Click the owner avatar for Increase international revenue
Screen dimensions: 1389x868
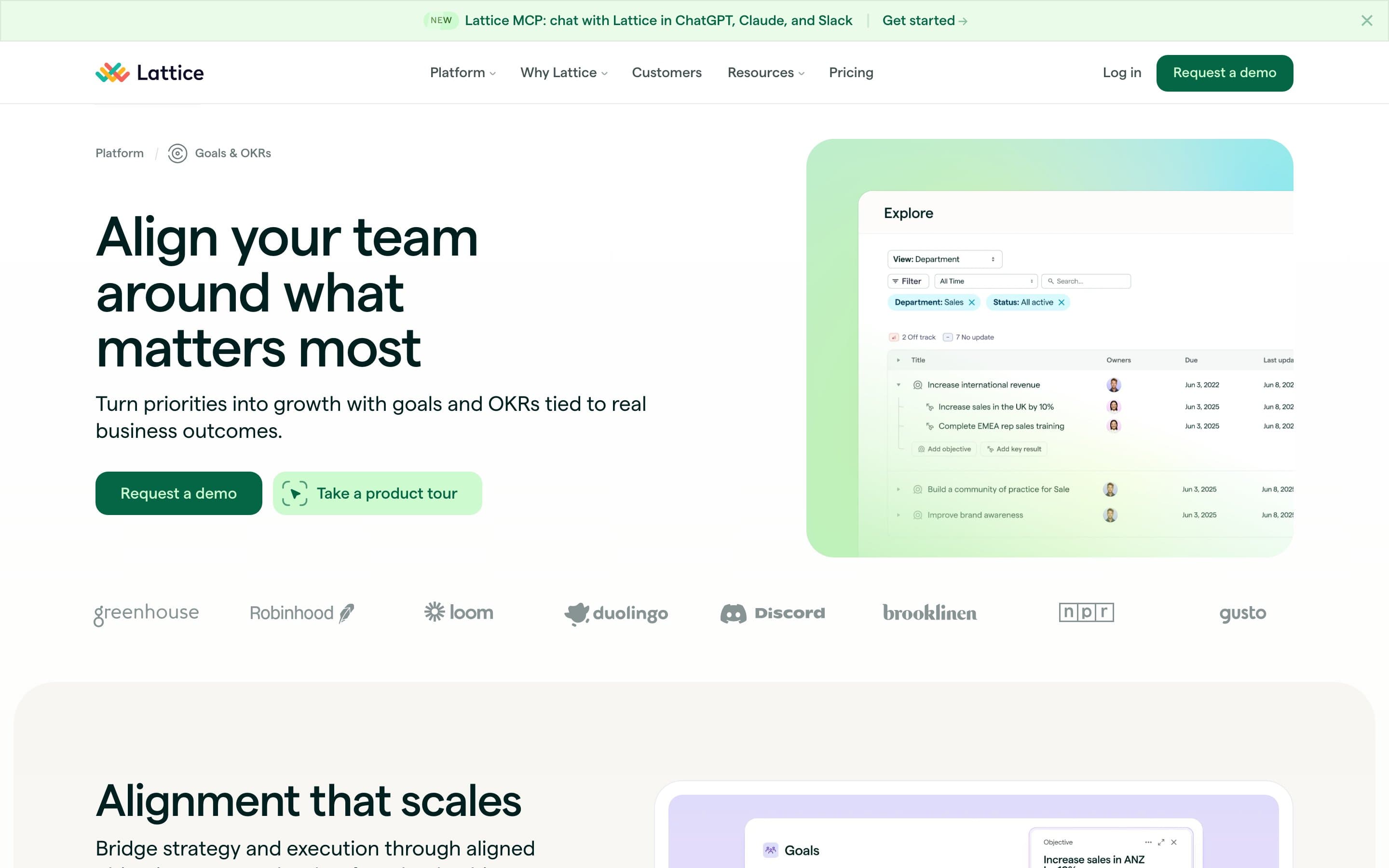[x=1114, y=385]
